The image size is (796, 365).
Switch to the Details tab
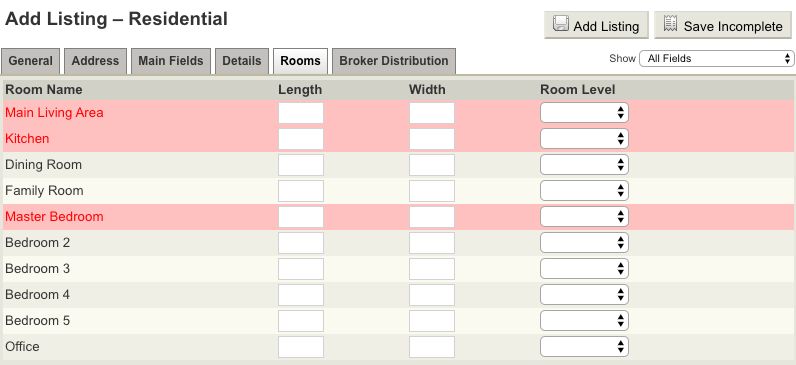click(242, 61)
